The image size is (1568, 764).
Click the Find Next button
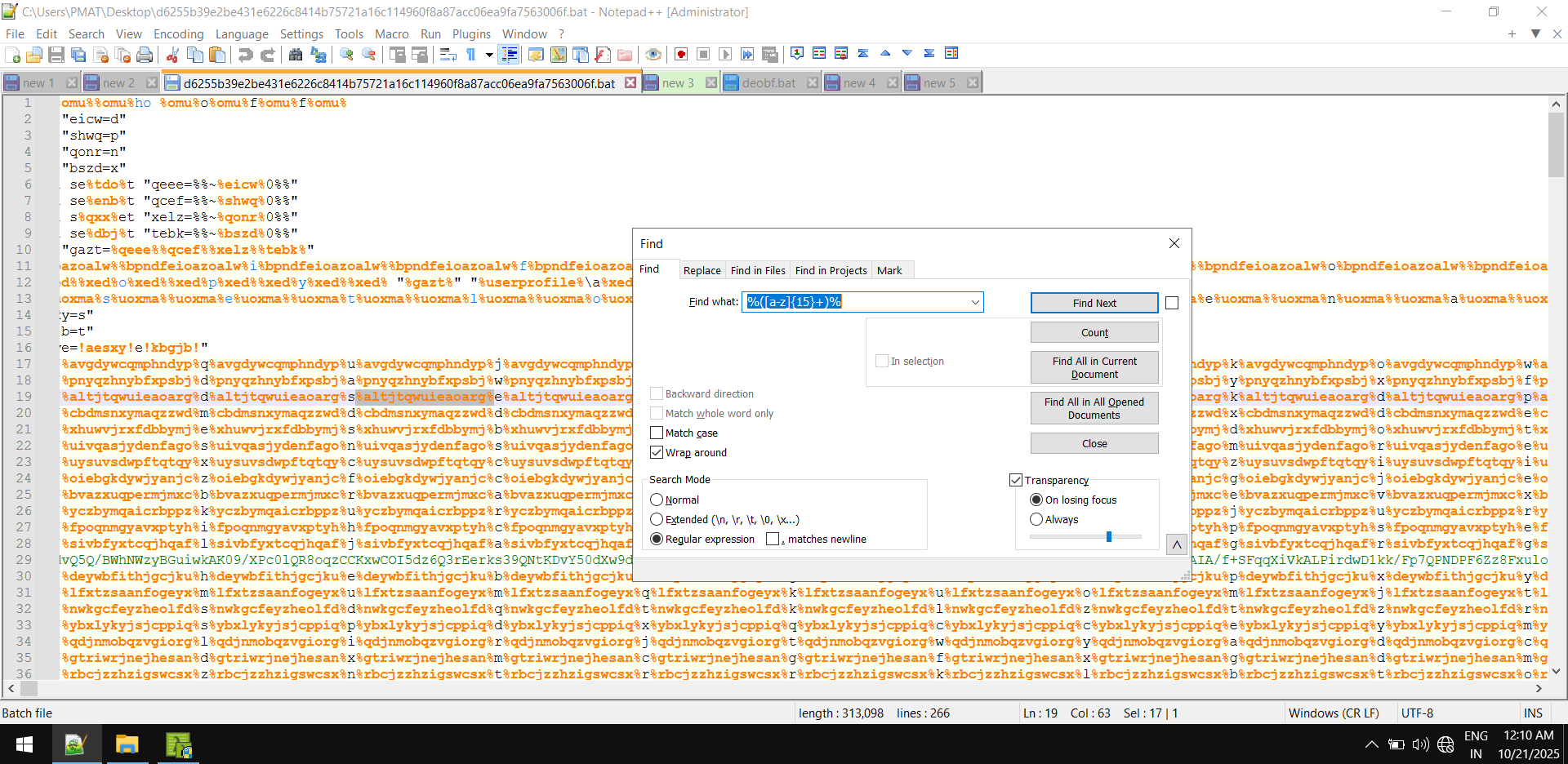click(1094, 304)
